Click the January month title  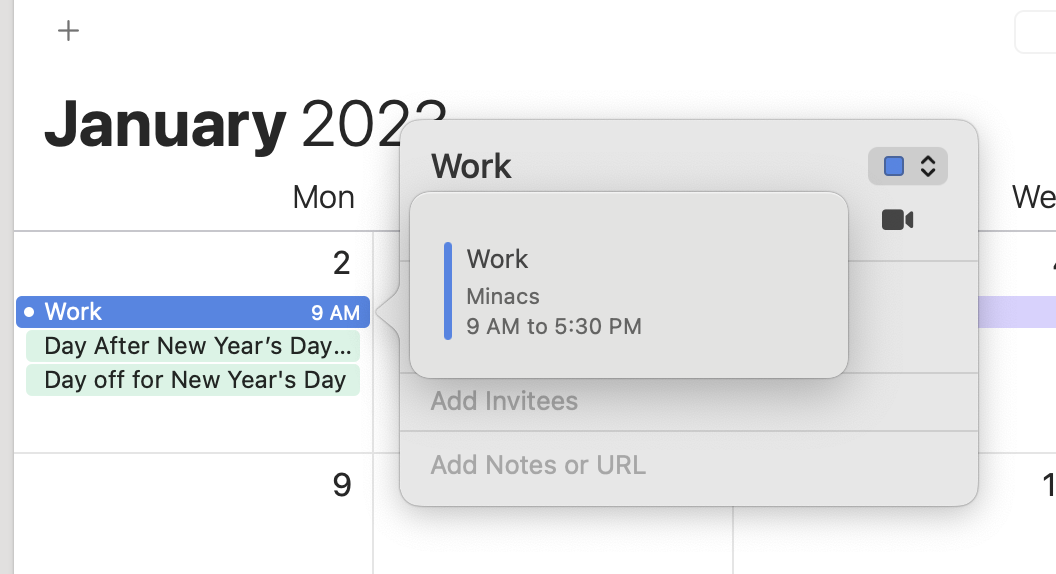pos(165,124)
